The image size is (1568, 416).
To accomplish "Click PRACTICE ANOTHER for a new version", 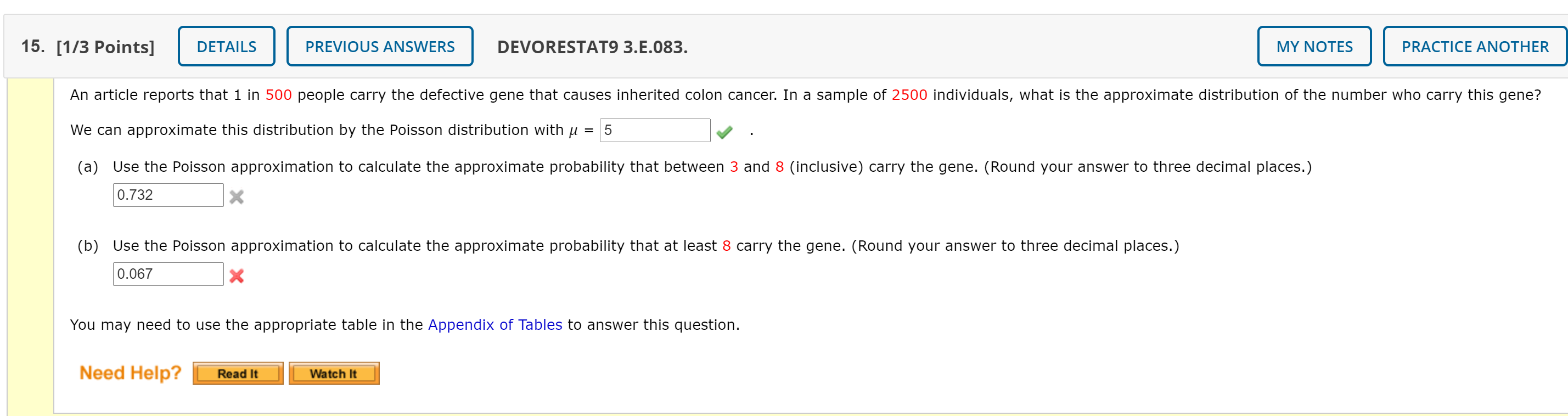I will 1475,46.
